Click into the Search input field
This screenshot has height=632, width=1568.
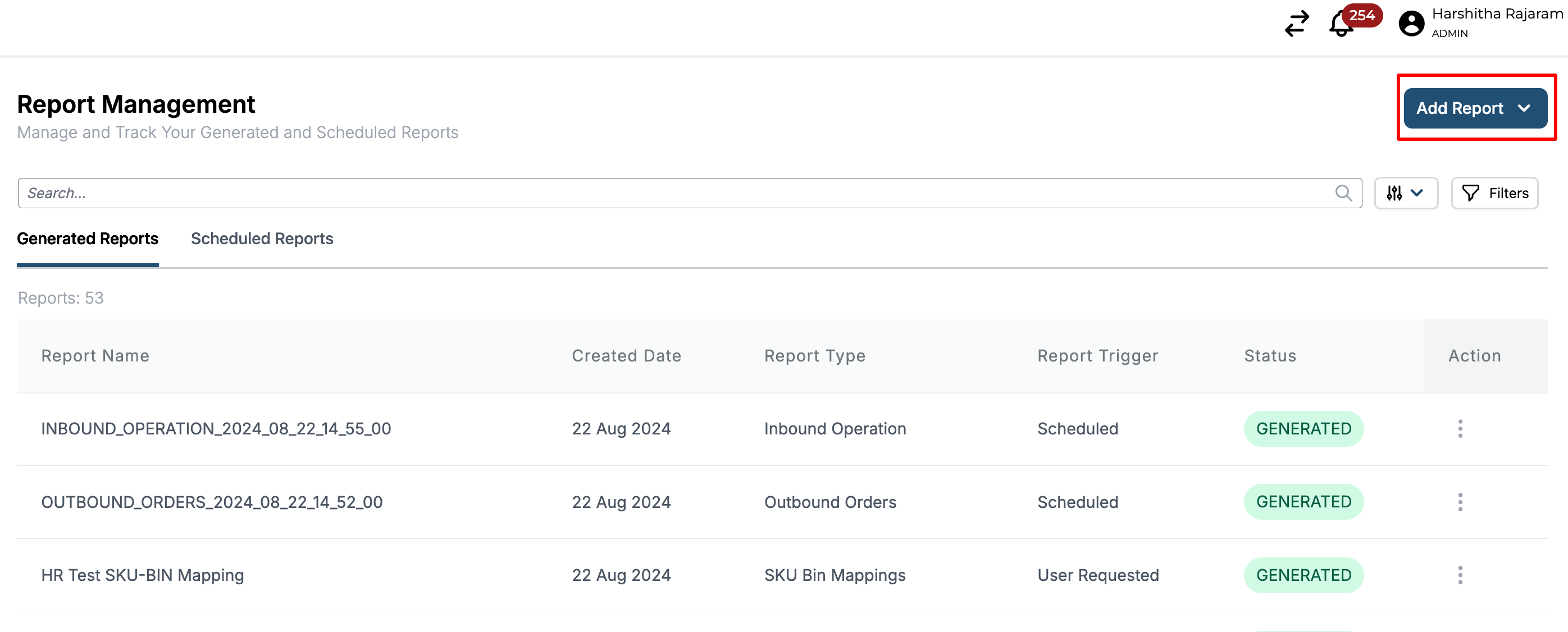click(669, 193)
